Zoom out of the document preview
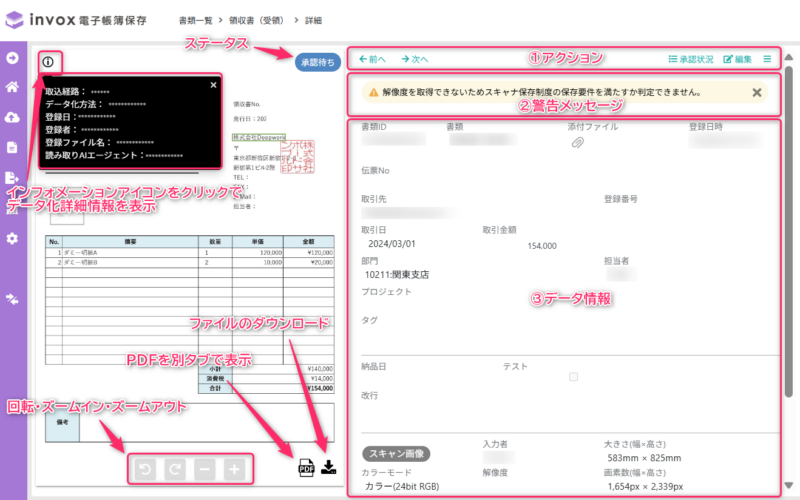The image size is (800, 500). [x=204, y=468]
